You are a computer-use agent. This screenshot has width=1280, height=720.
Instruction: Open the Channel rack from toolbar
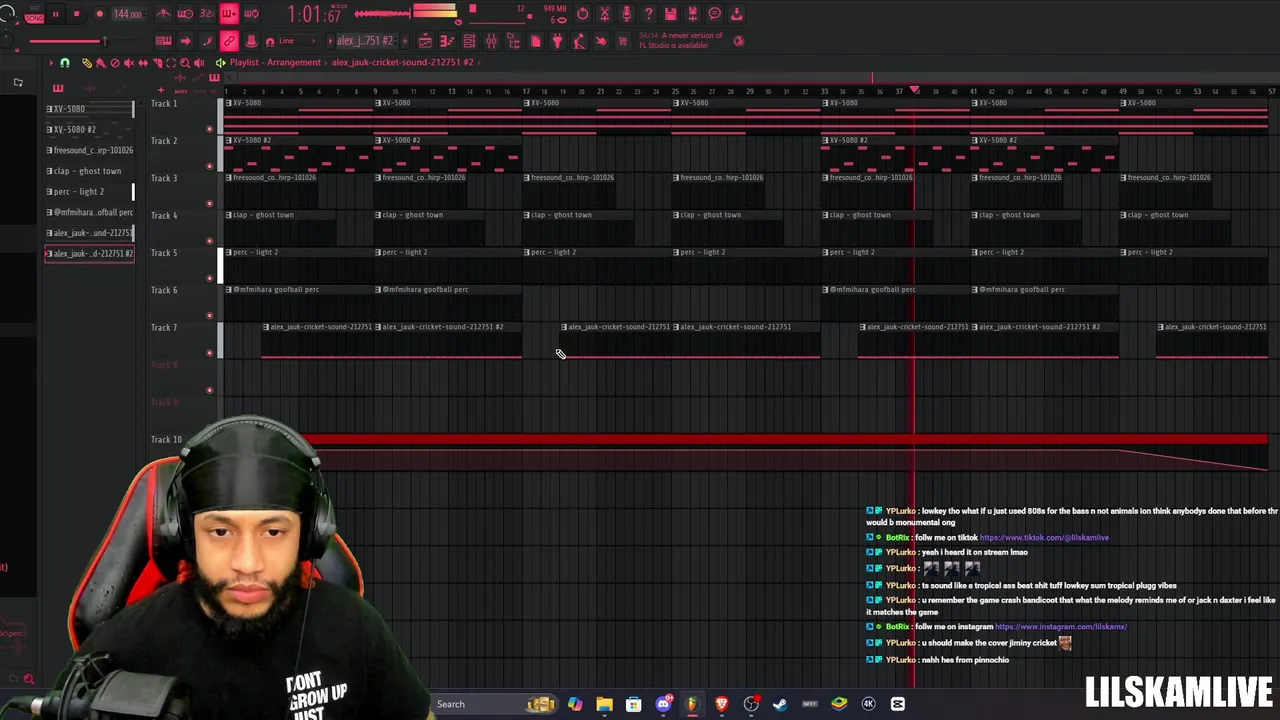pos(469,41)
